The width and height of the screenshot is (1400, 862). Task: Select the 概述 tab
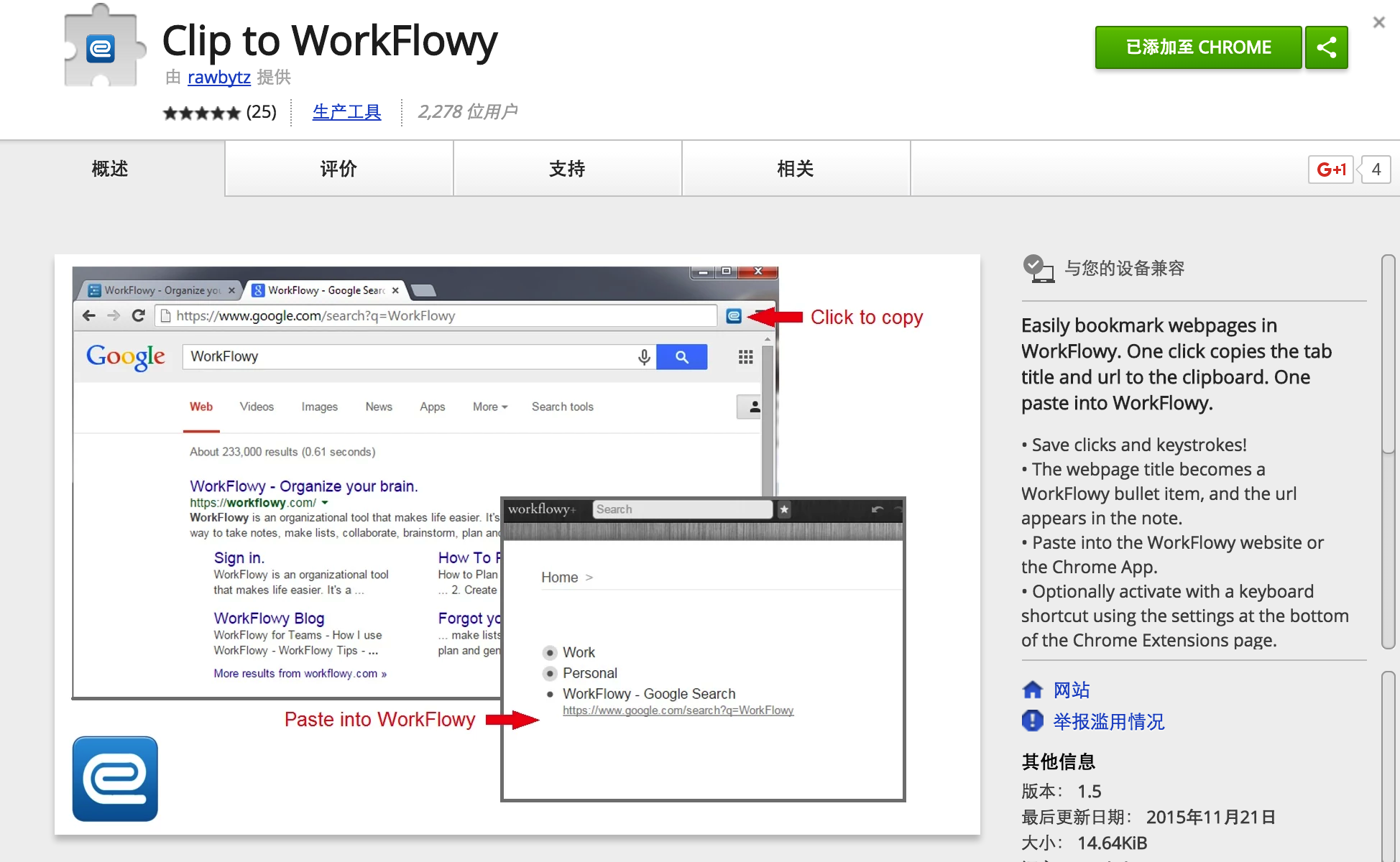point(109,168)
